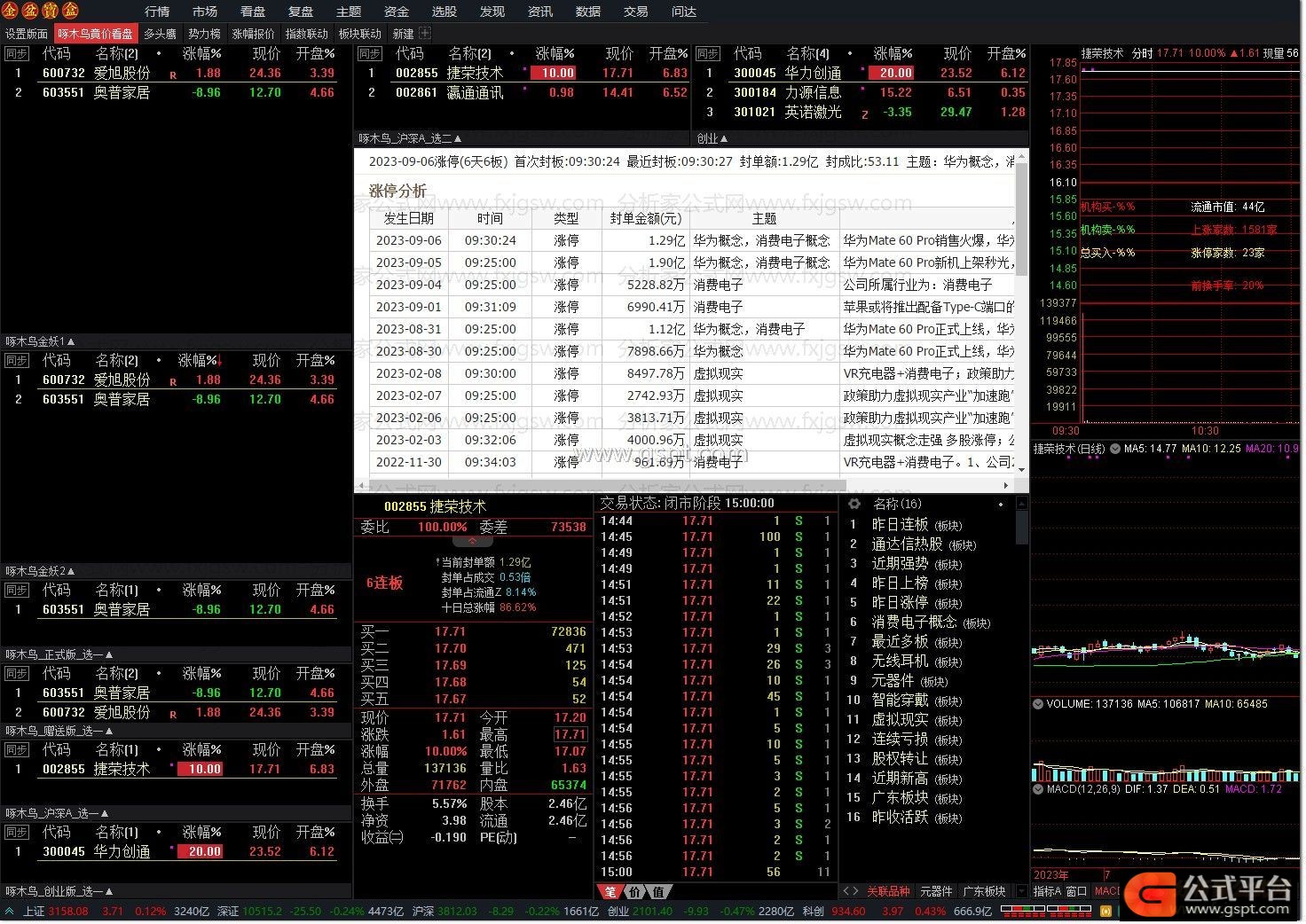The width and height of the screenshot is (1306, 924).
Task: Select the 值 tab under tick list
Action: [x=659, y=892]
